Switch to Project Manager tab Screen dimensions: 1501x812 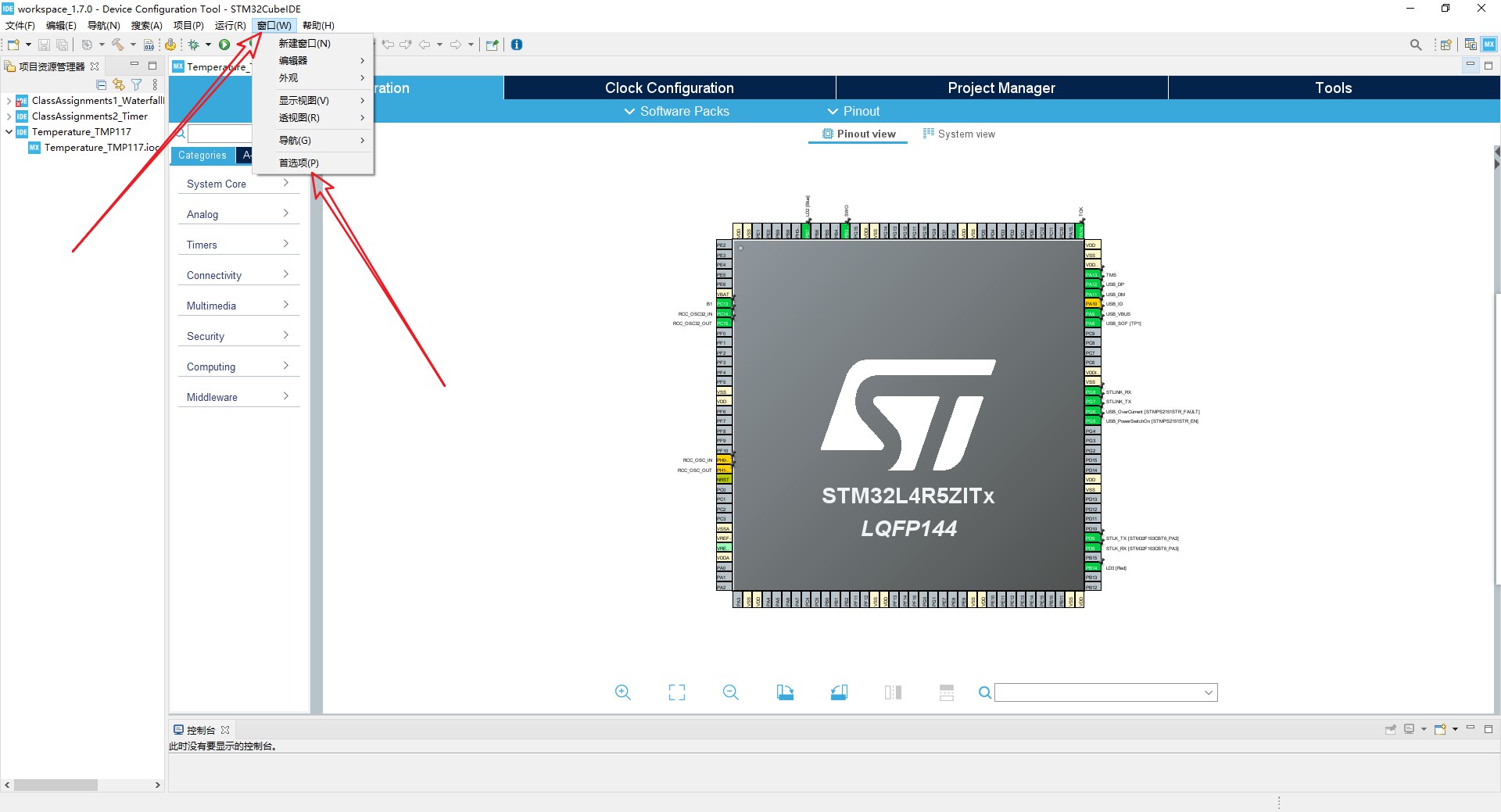[x=1001, y=88]
